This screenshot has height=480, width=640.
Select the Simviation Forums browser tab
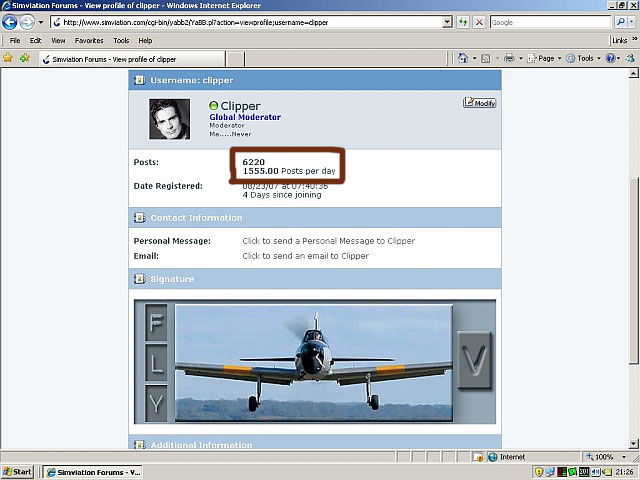point(108,59)
